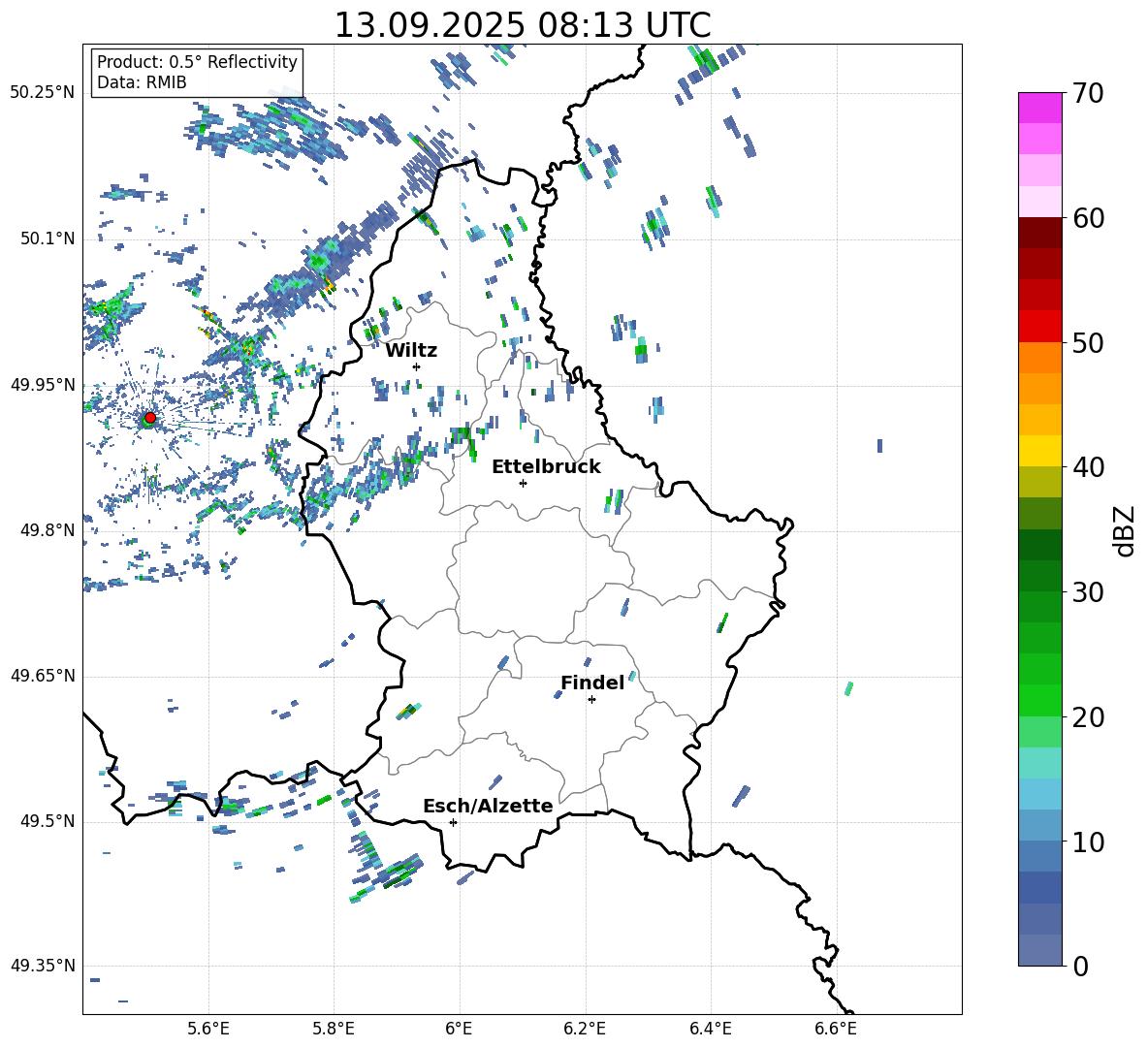1148x1048 pixels.
Task: Click the 50.25°N latitude tick label
Action: click(43, 93)
